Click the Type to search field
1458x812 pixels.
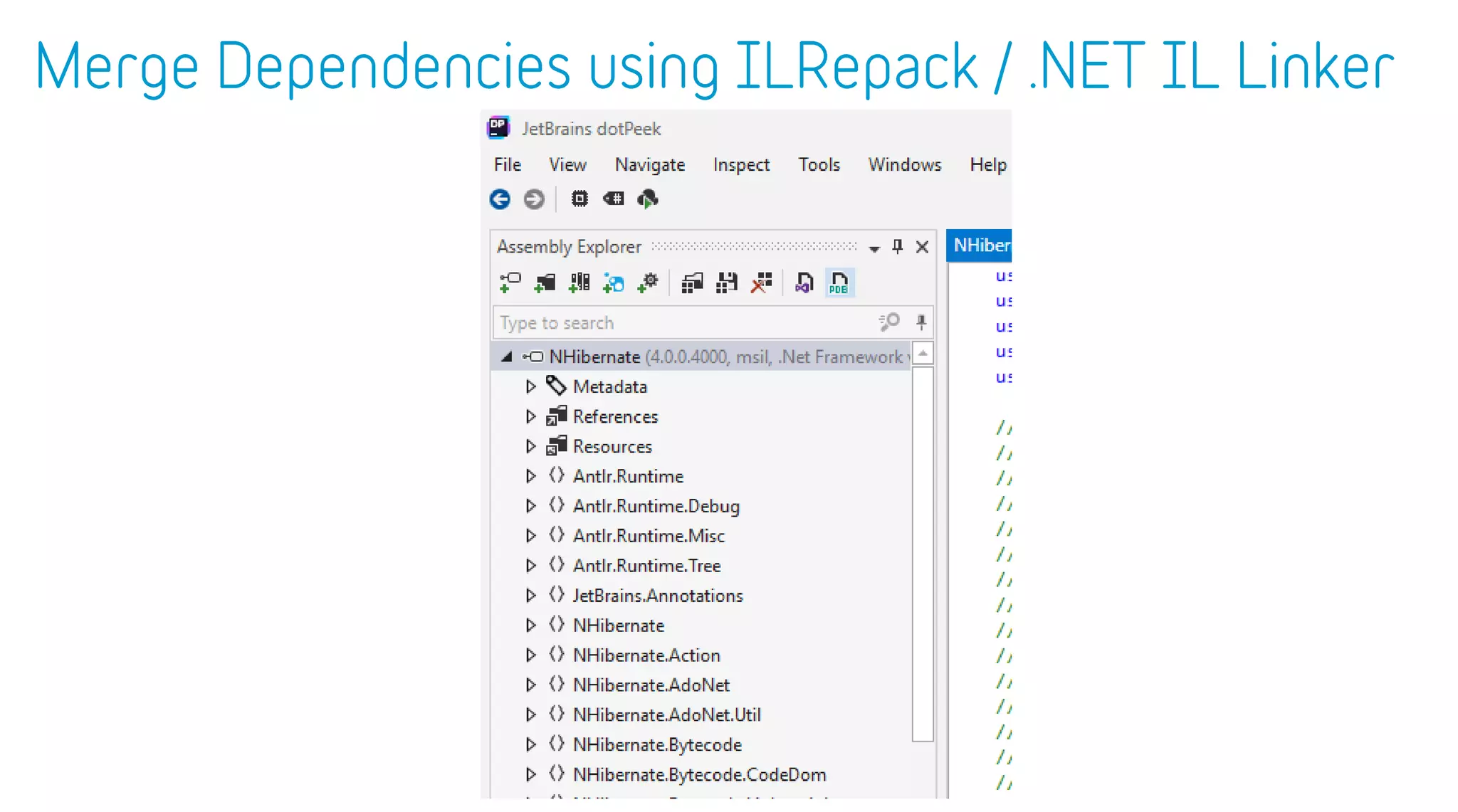683,323
